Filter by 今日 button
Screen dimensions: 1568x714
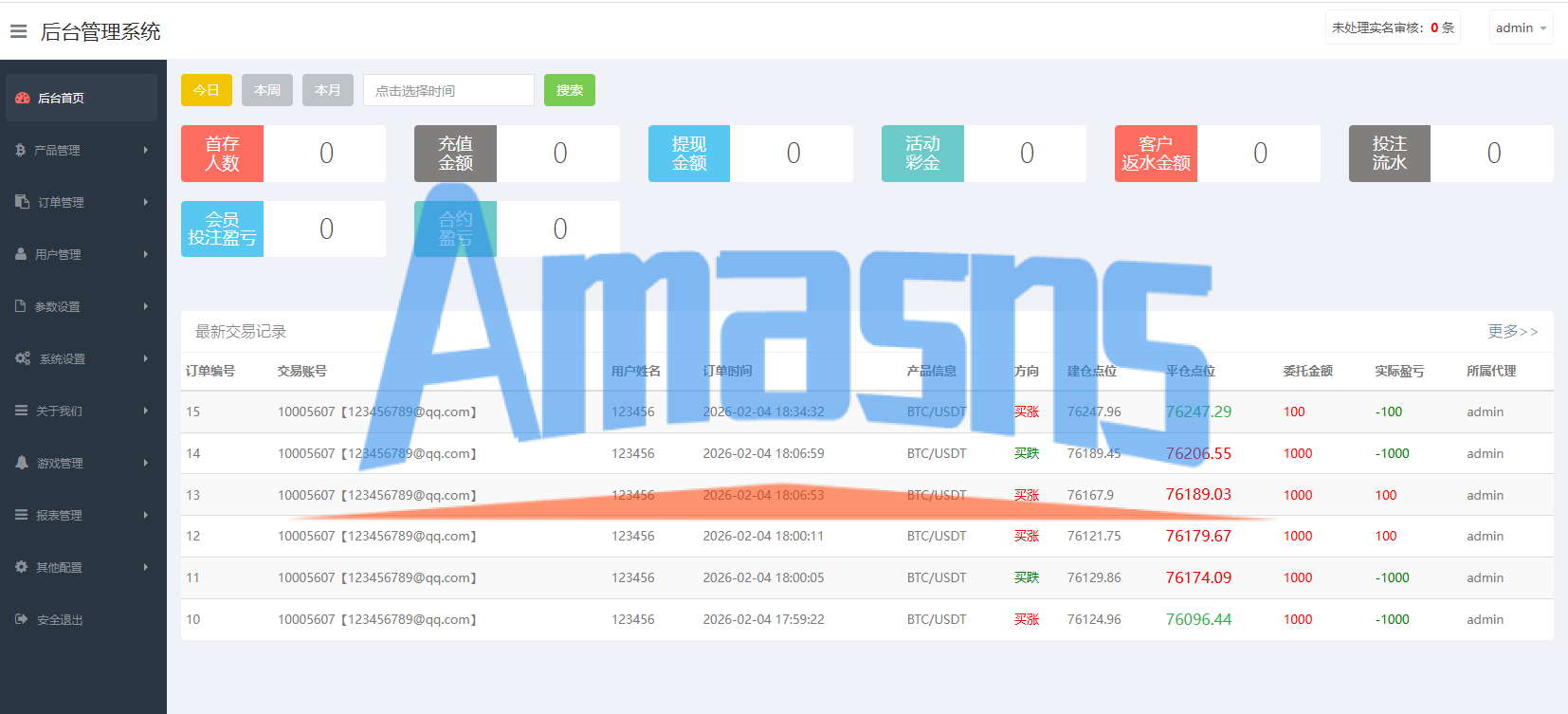tap(207, 90)
